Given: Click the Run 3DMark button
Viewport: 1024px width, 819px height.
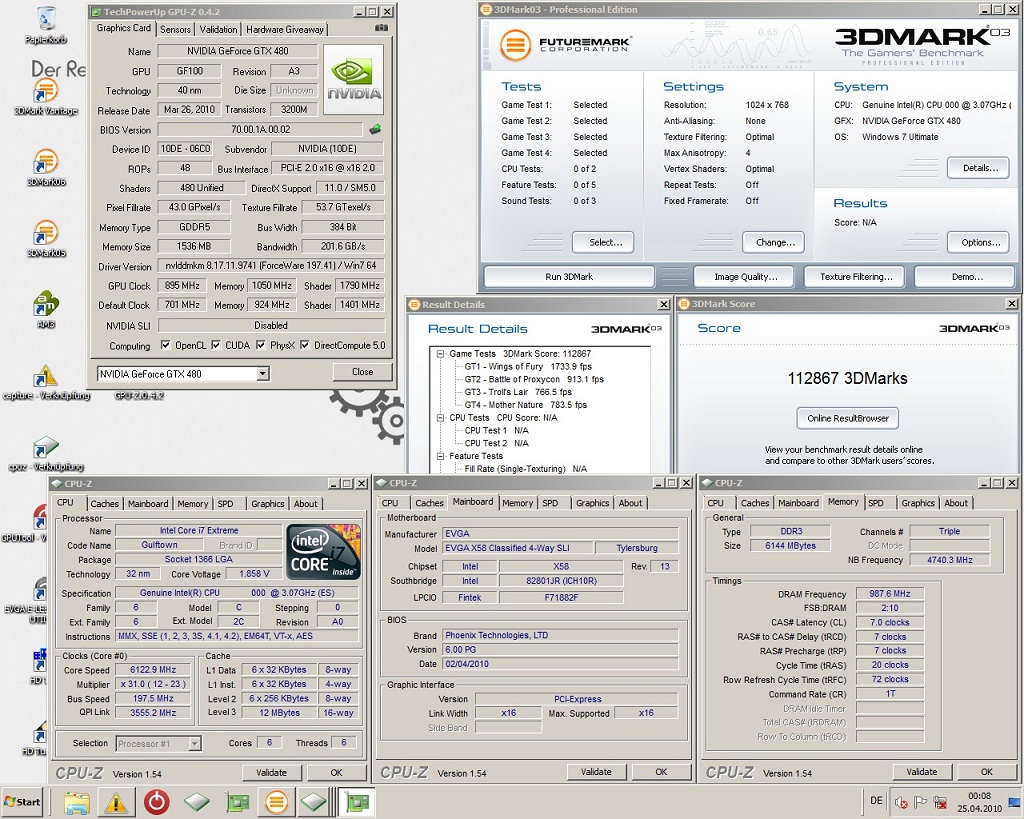Looking at the screenshot, I should pos(569,277).
